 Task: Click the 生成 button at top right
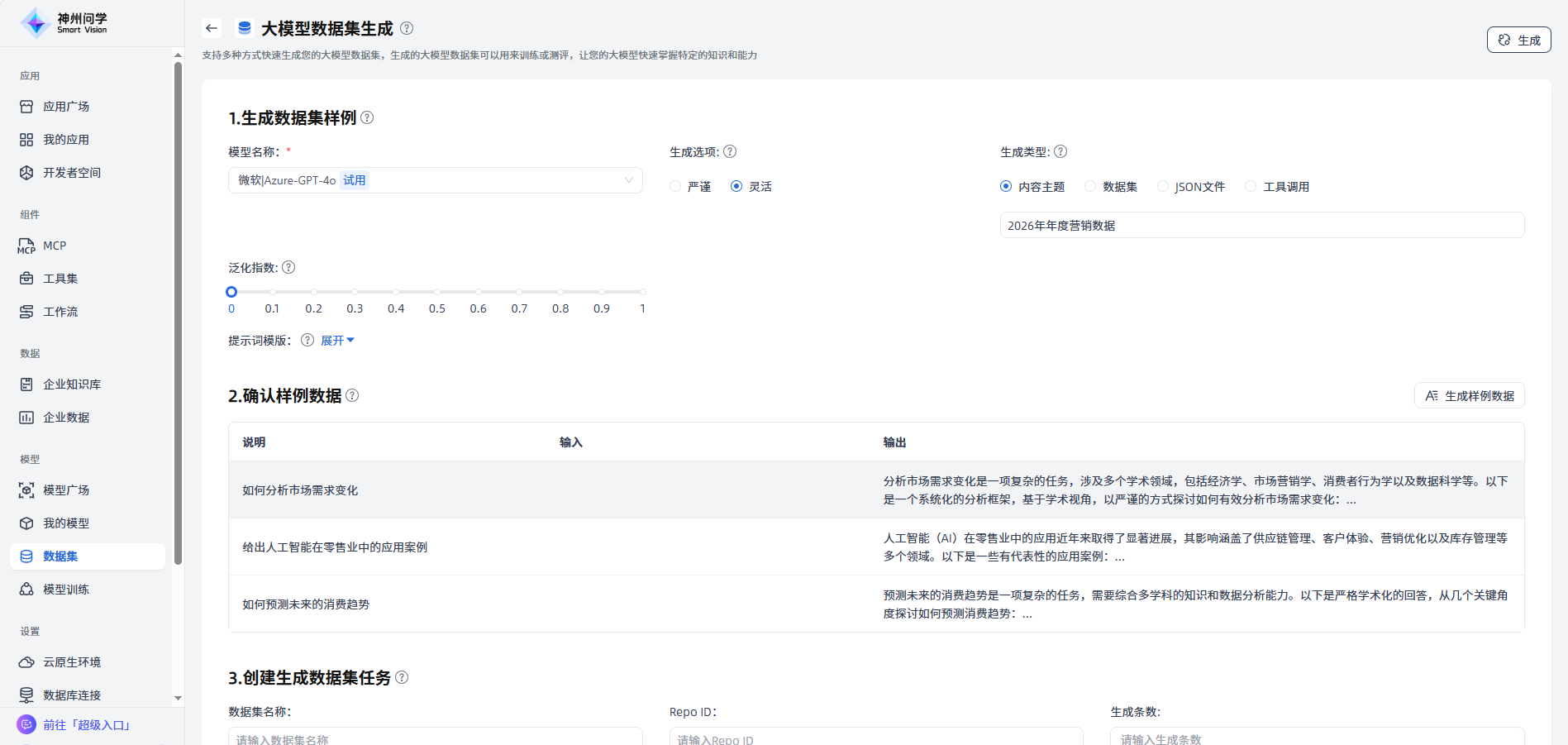click(1518, 40)
